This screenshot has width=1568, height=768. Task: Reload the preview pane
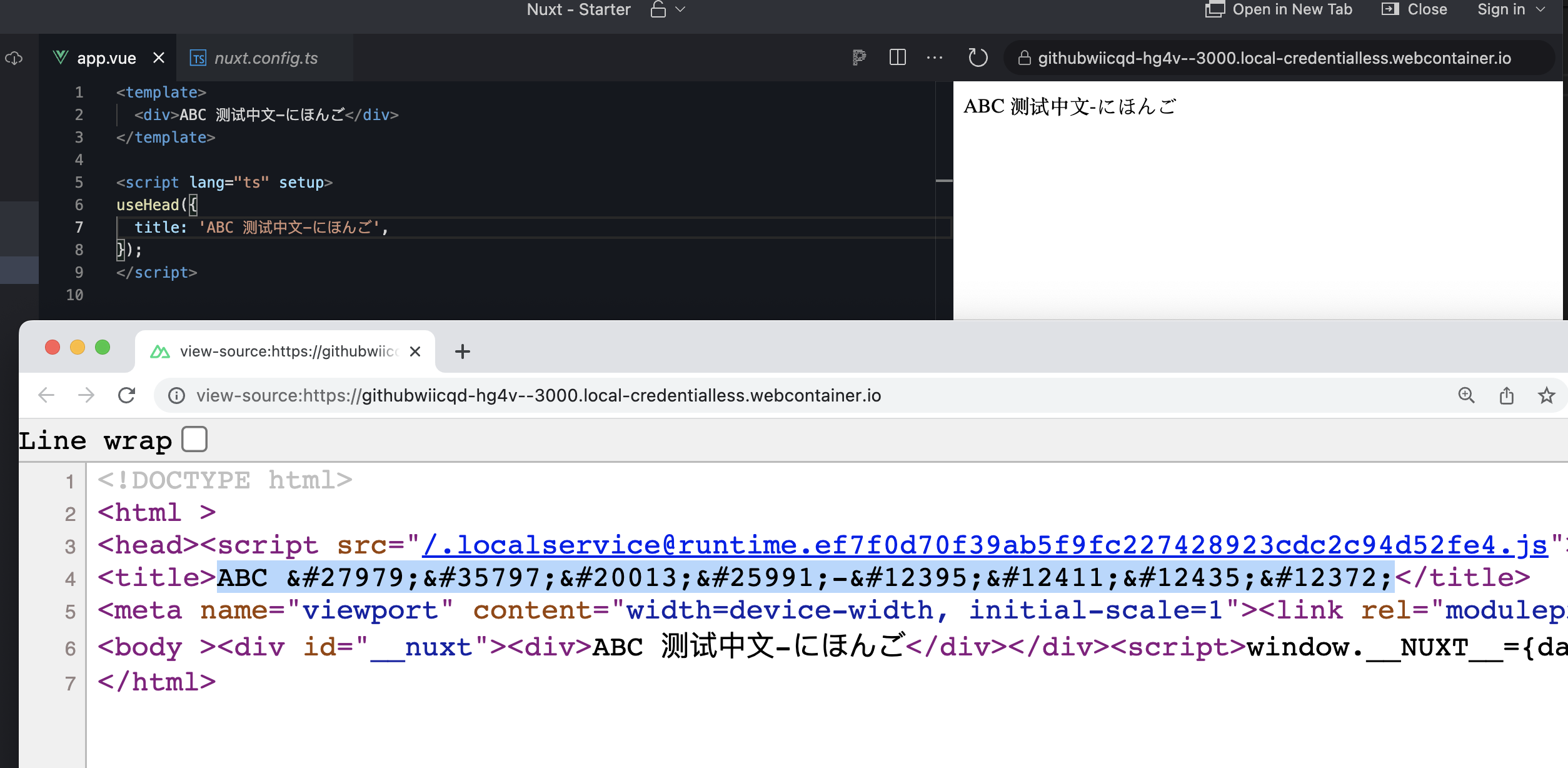point(978,58)
